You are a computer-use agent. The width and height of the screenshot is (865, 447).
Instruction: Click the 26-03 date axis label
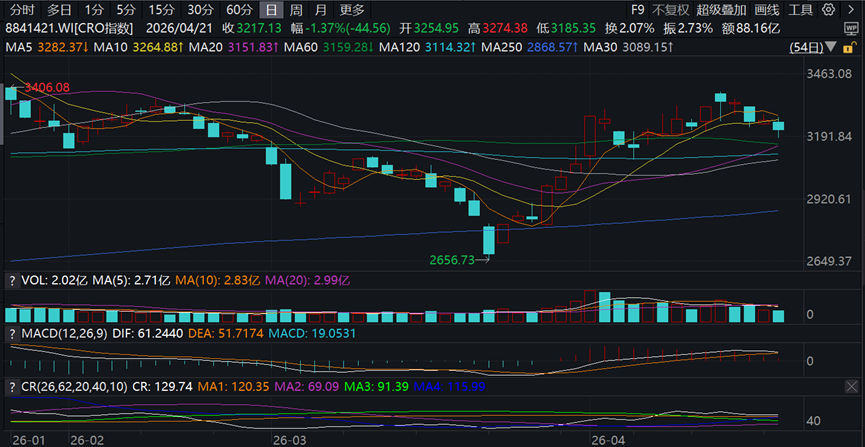click(290, 440)
